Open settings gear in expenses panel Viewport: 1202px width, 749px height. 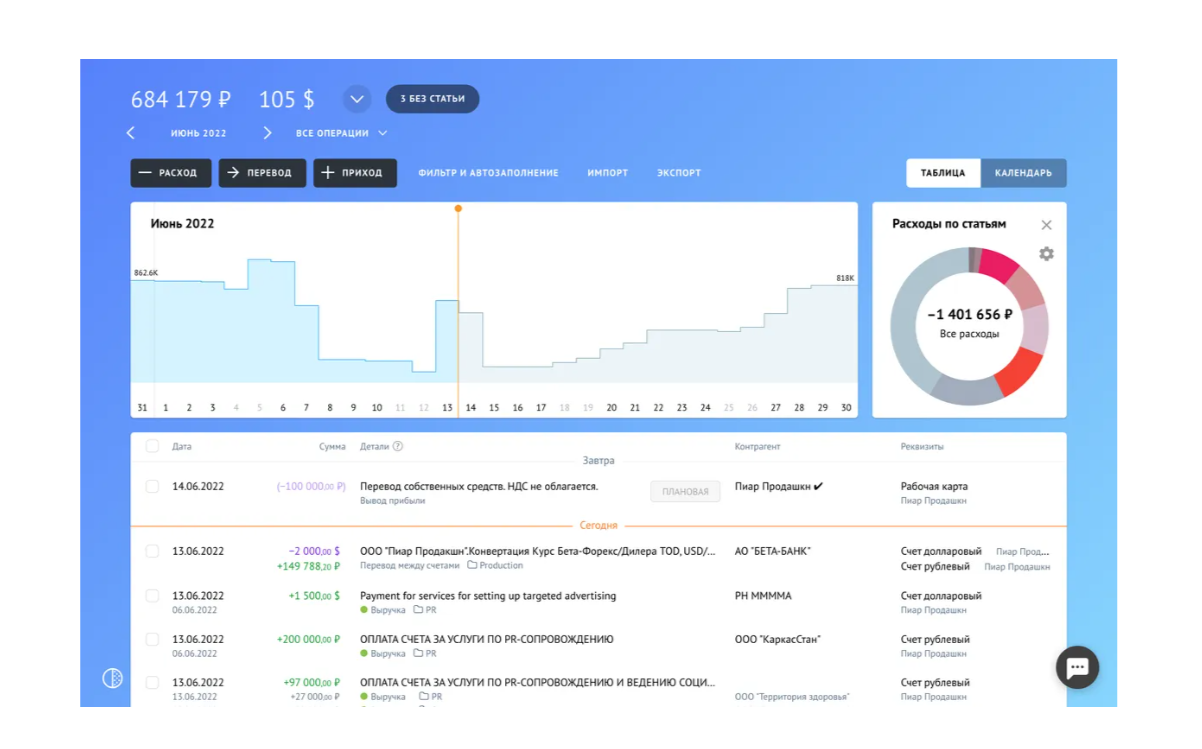coord(1046,254)
